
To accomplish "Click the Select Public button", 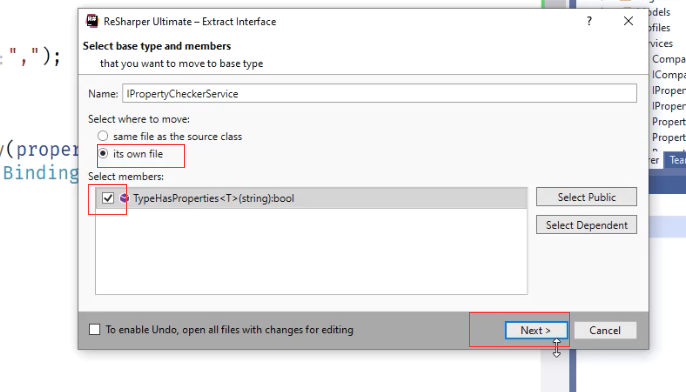I will click(x=586, y=197).
